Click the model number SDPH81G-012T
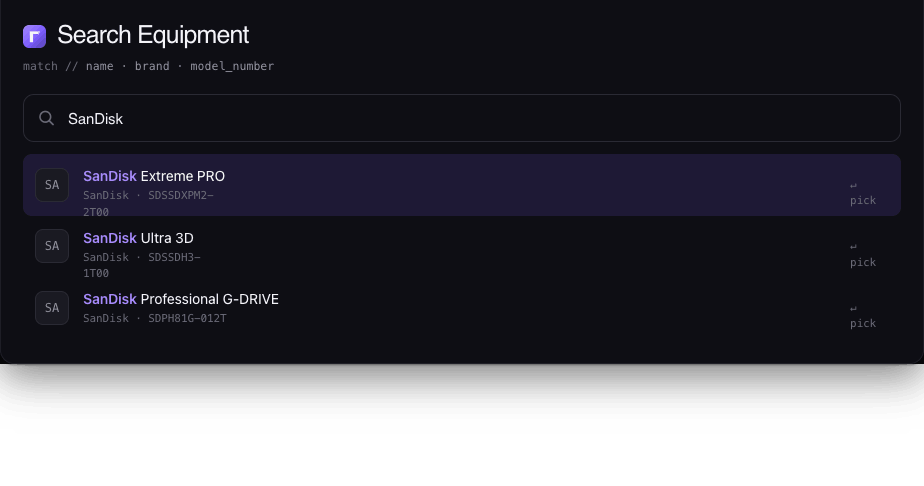This screenshot has height=486, width=924. (x=187, y=319)
